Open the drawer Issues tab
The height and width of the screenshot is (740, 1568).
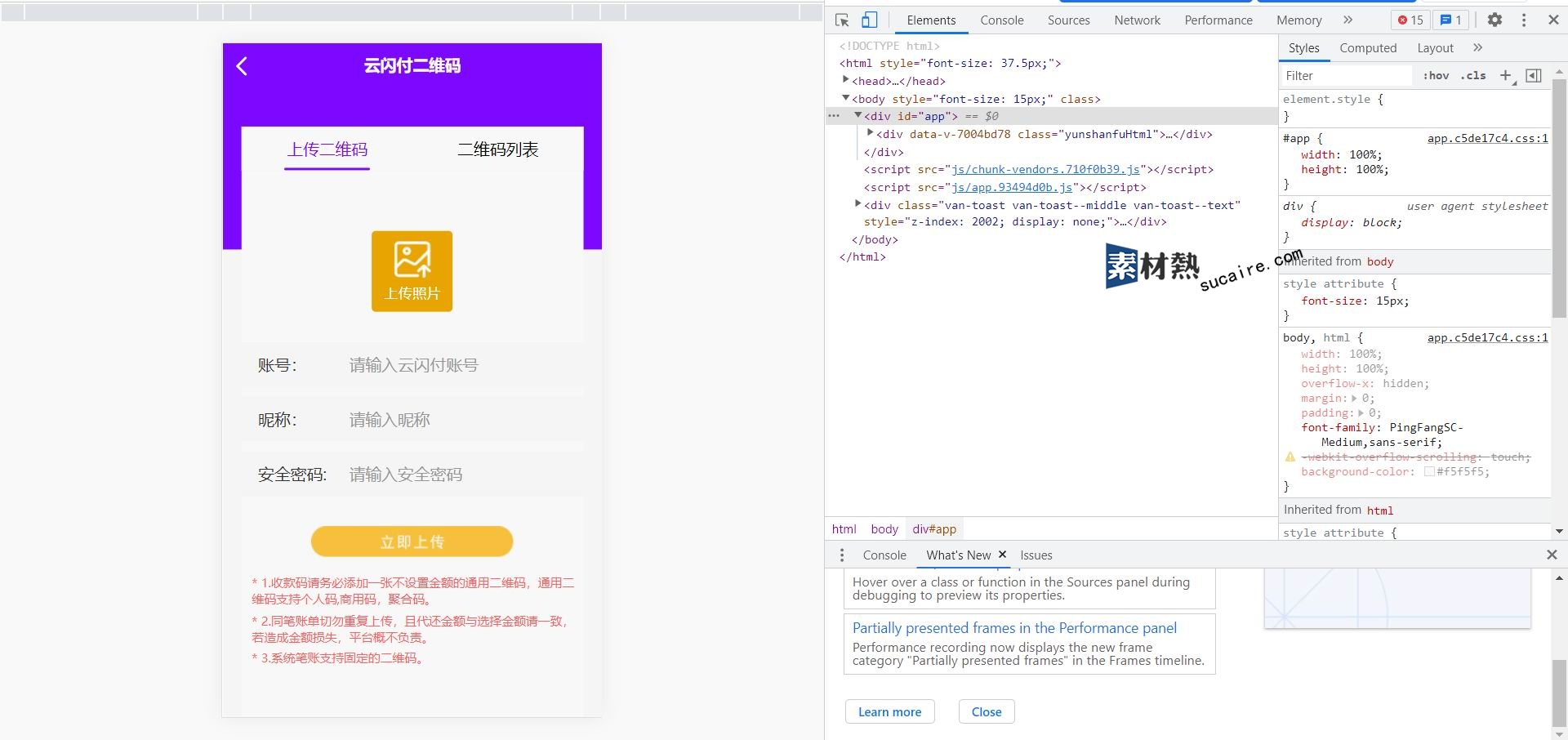click(x=1036, y=555)
